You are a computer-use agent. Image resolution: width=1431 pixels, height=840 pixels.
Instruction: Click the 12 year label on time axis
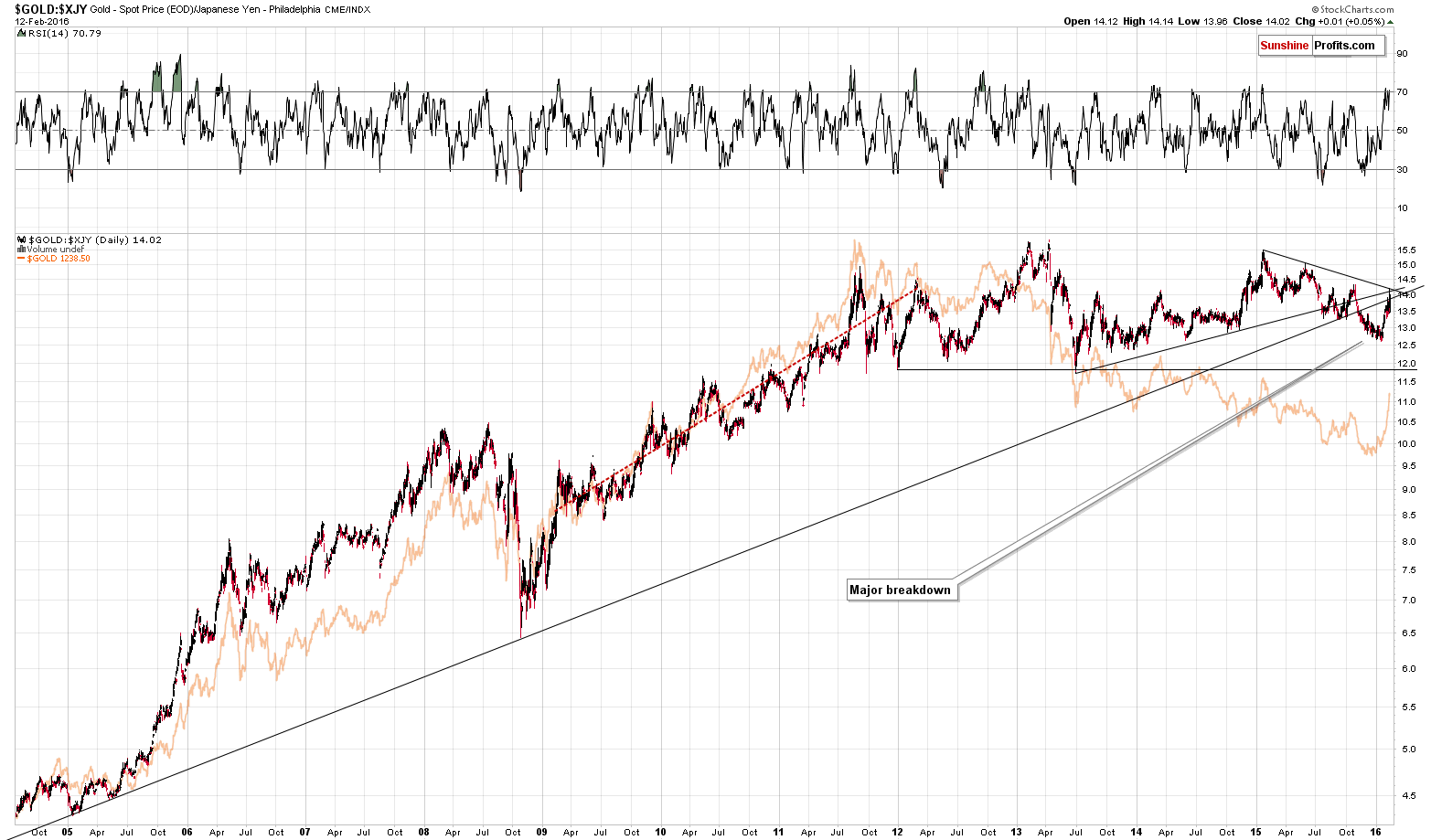point(898,833)
